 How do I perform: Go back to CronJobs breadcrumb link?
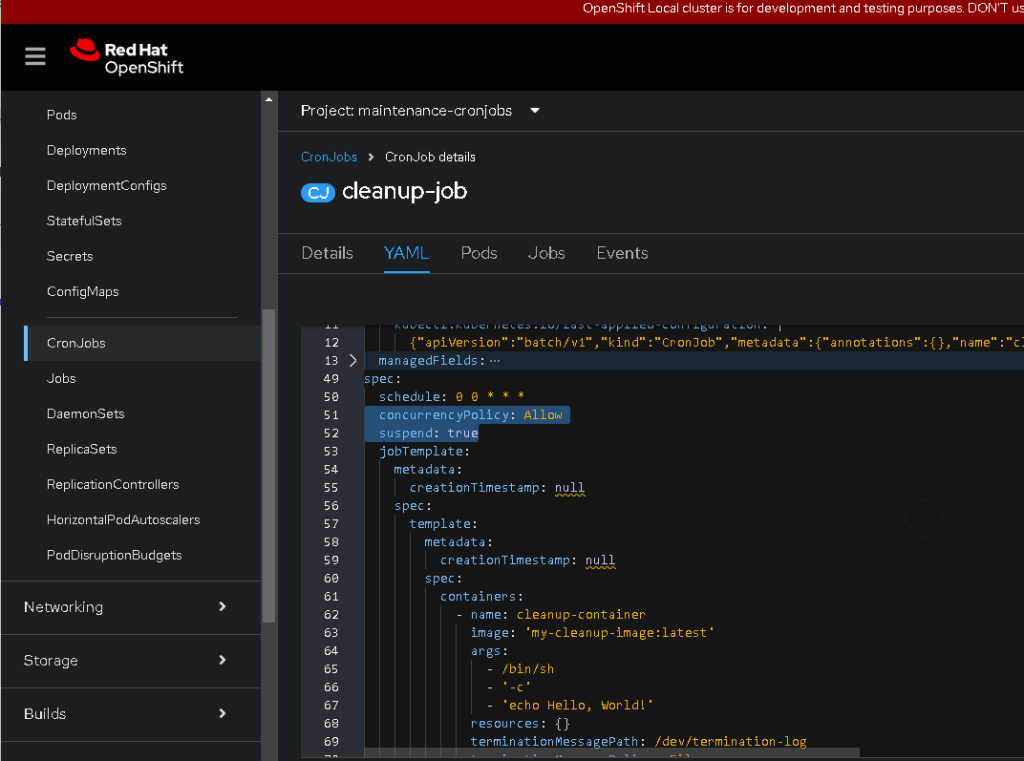[328, 157]
